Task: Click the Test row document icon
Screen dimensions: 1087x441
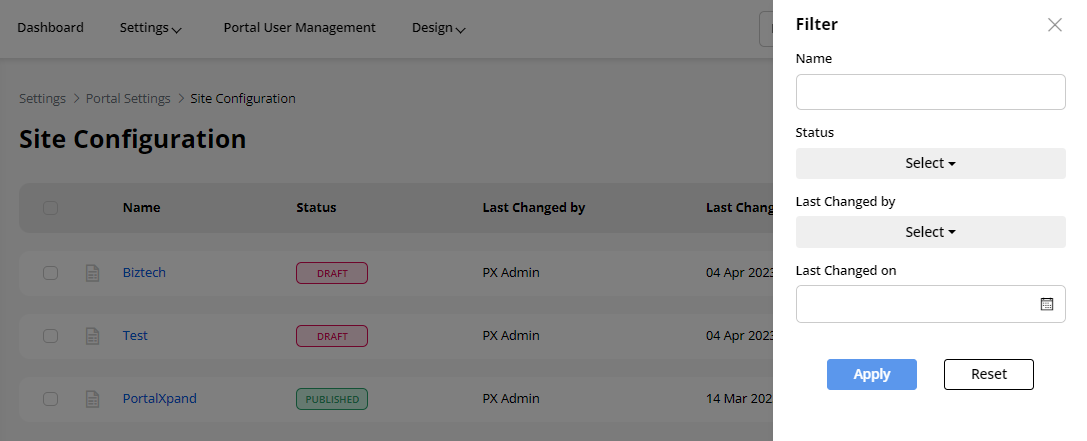Action: (x=92, y=336)
